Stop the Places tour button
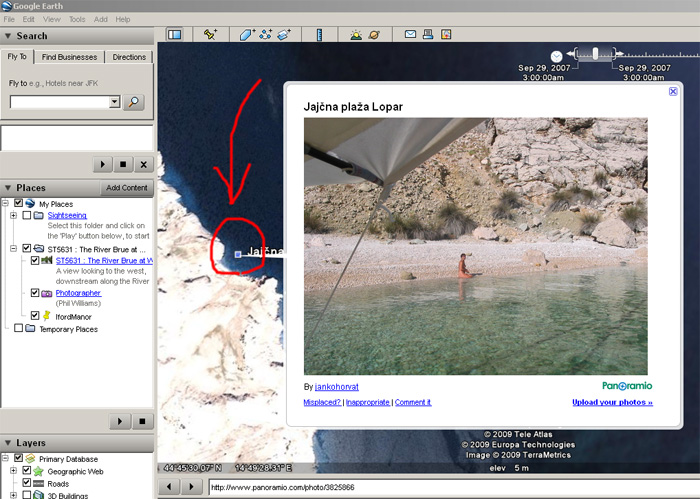 point(142,421)
